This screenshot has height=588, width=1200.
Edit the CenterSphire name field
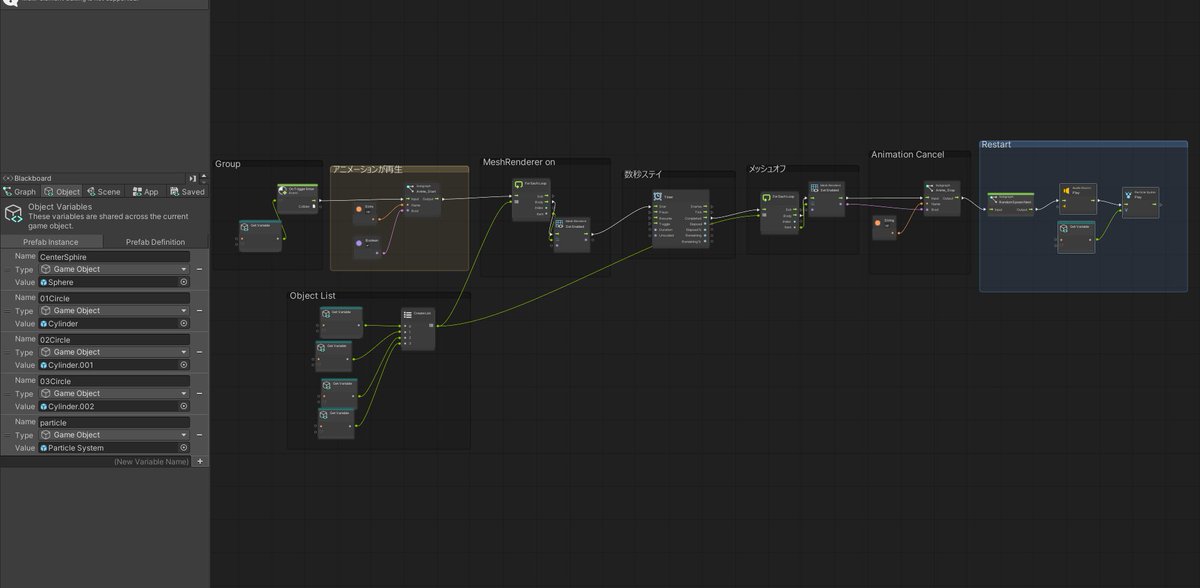point(113,256)
